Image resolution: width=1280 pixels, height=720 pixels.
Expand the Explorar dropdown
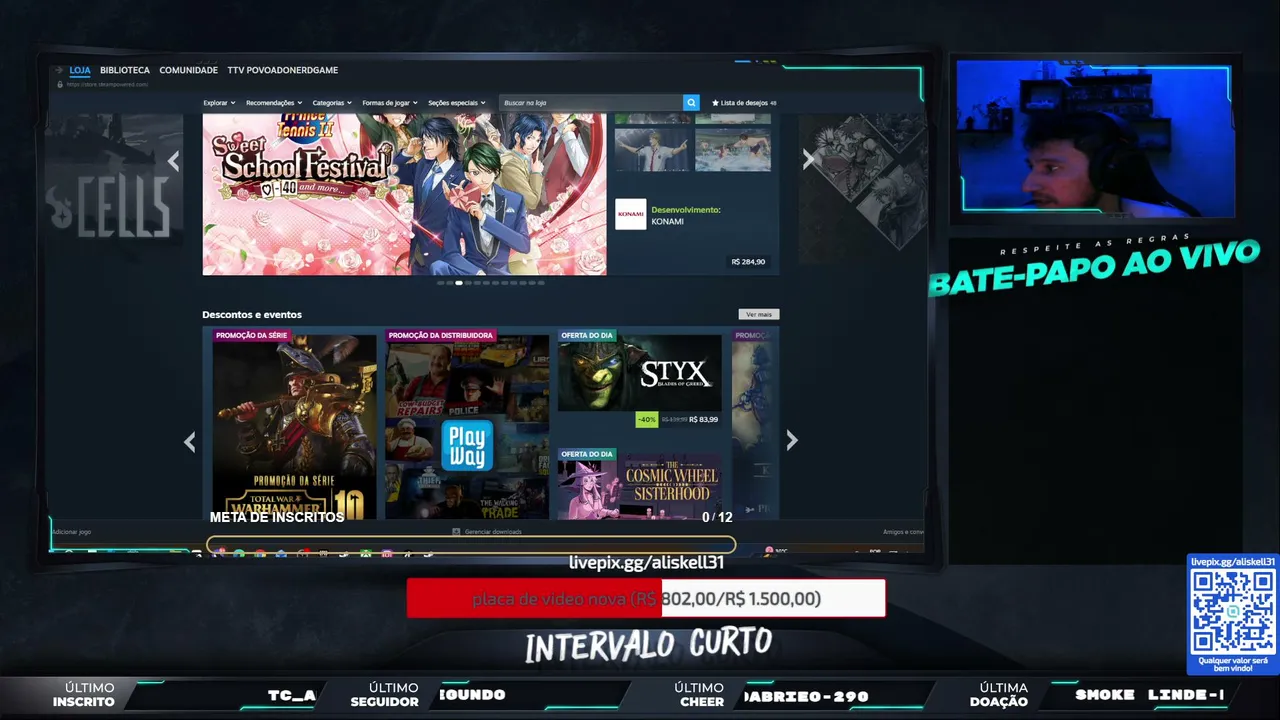219,103
